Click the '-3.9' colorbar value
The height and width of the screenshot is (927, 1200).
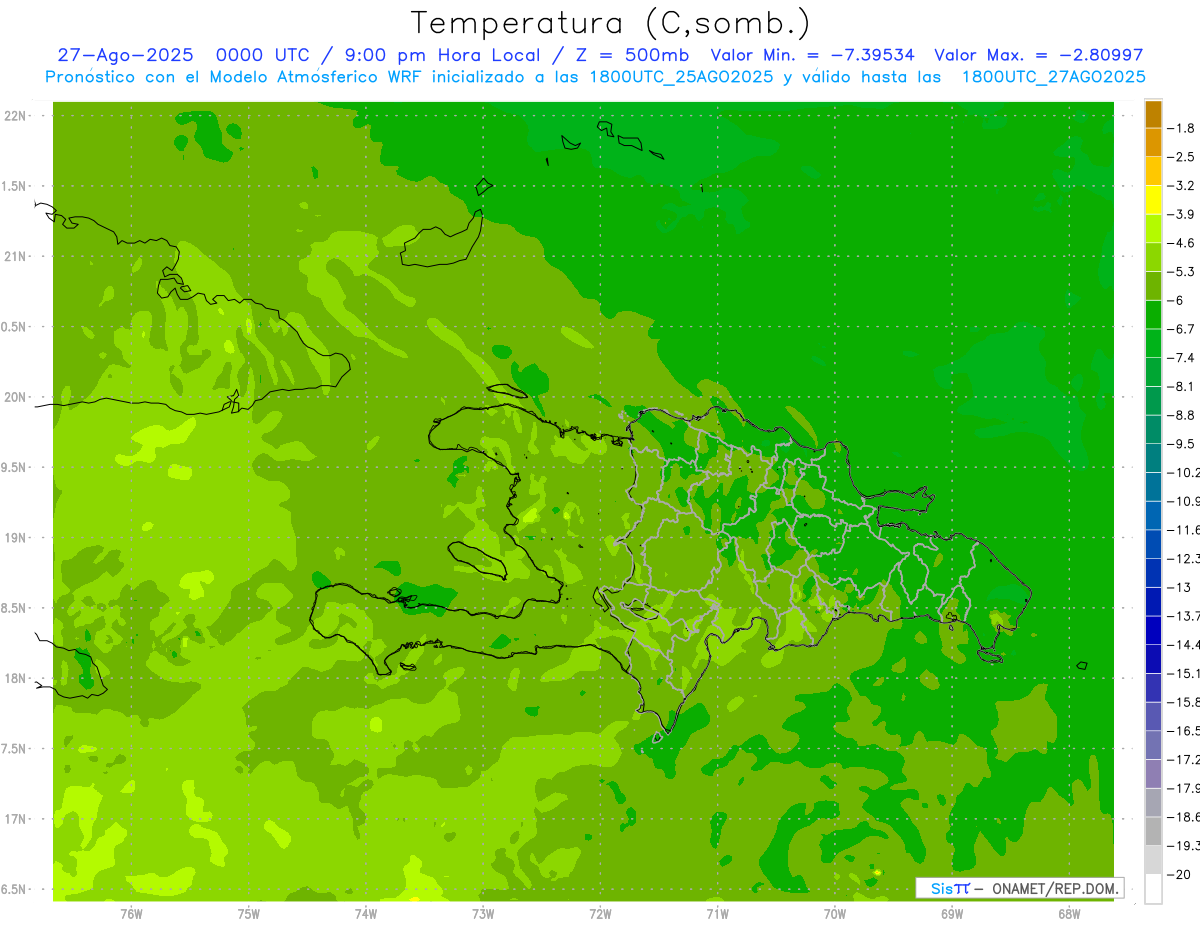tap(1182, 214)
